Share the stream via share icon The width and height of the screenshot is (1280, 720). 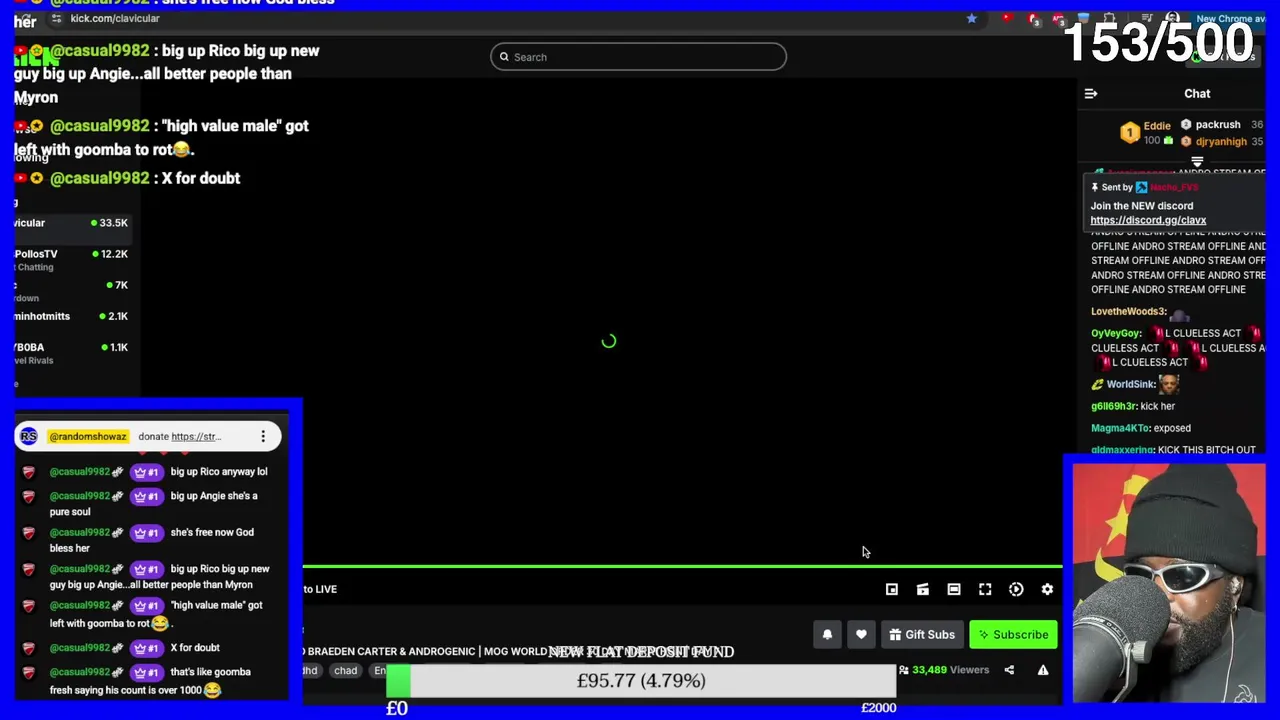pyautogui.click(x=1009, y=670)
